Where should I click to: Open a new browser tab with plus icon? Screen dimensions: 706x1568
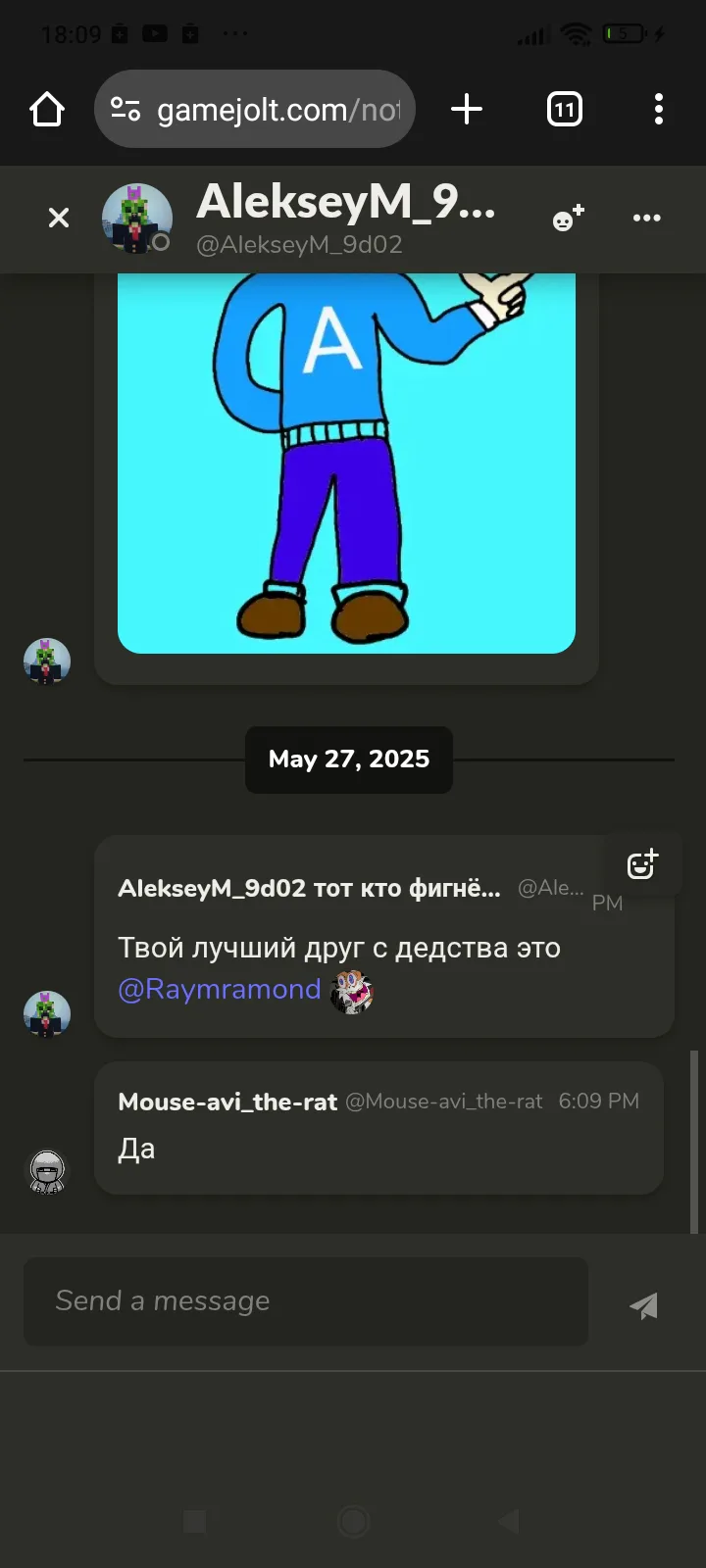click(467, 109)
